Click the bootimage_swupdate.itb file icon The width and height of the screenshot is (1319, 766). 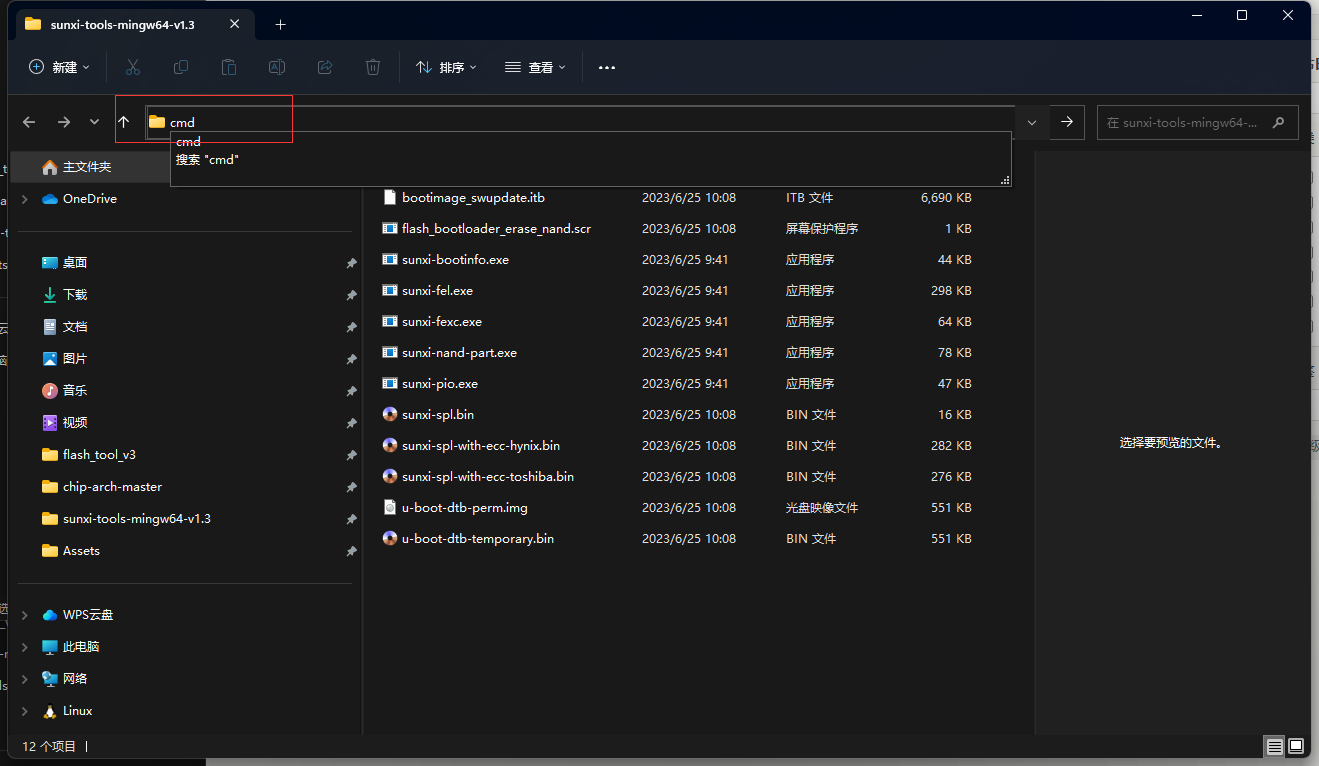click(390, 197)
